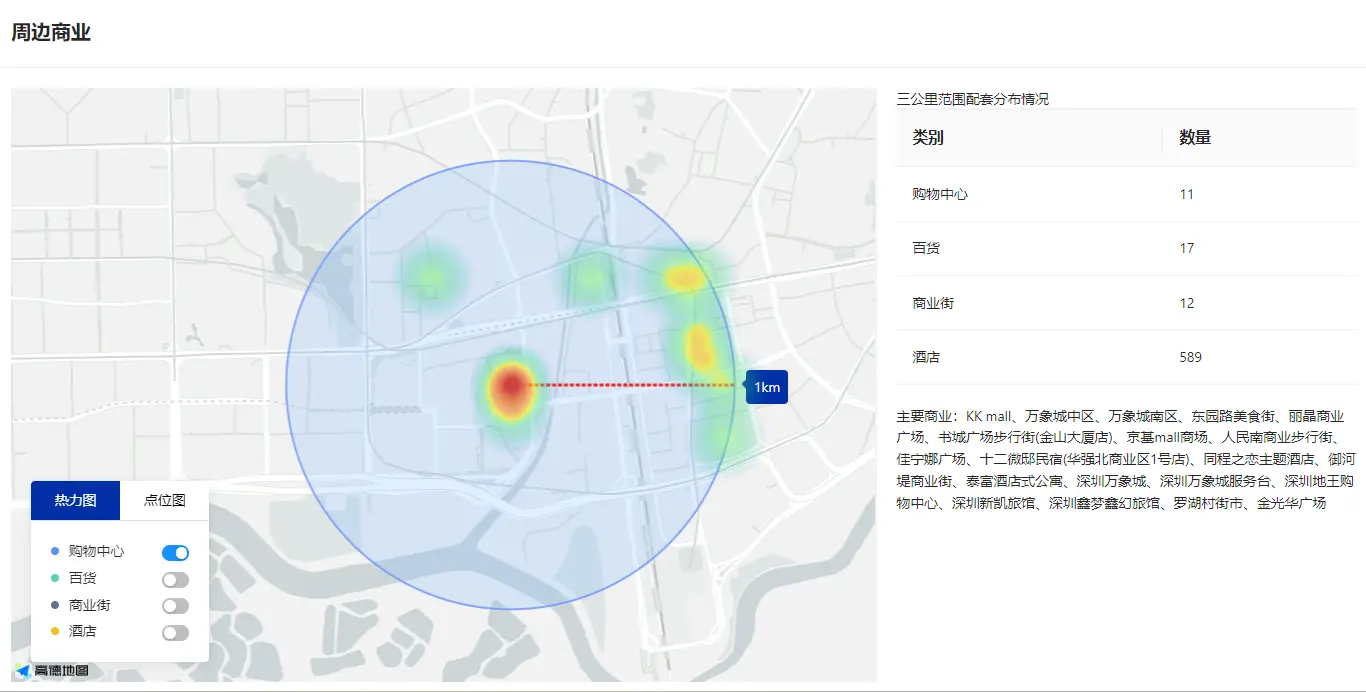Click the 三公里范围配套分布情况 caption
The width and height of the screenshot is (1366, 692).
click(x=973, y=99)
